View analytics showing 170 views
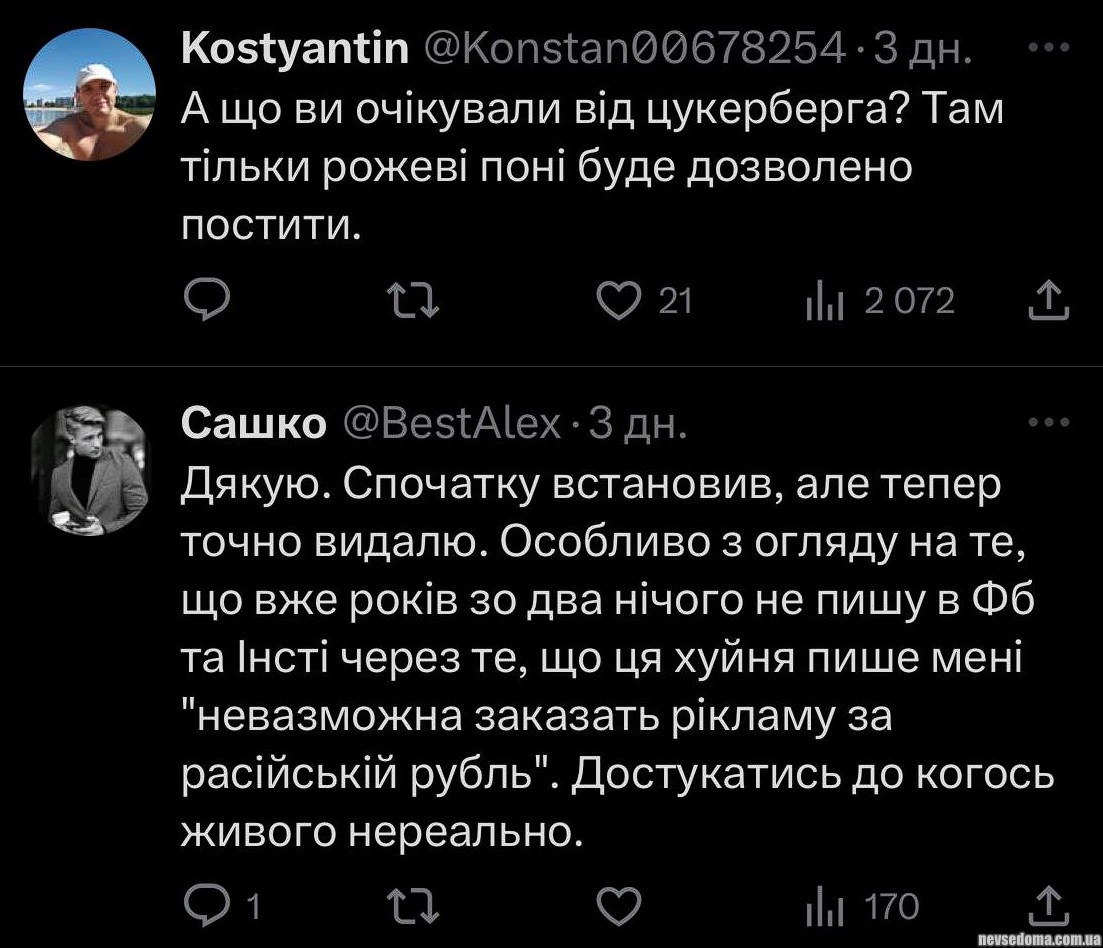The height and width of the screenshot is (948, 1103). (822, 907)
